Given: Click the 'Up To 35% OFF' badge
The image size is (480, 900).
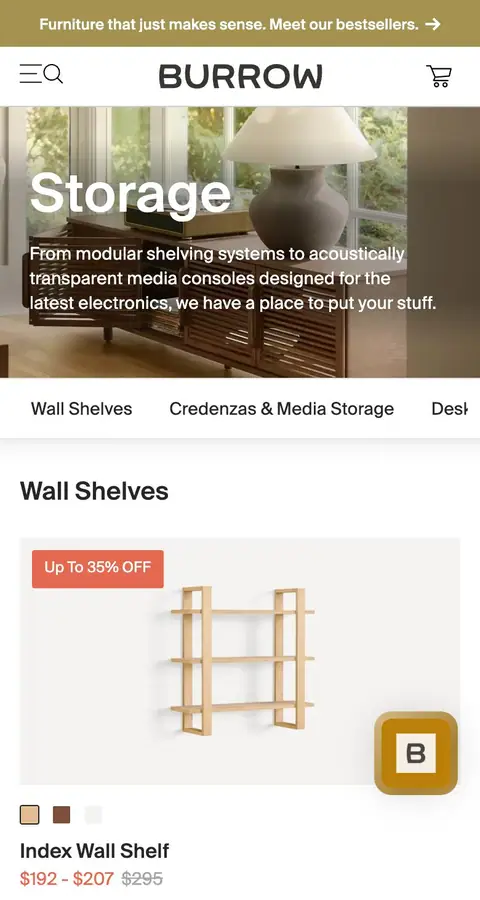Looking at the screenshot, I should click(98, 569).
